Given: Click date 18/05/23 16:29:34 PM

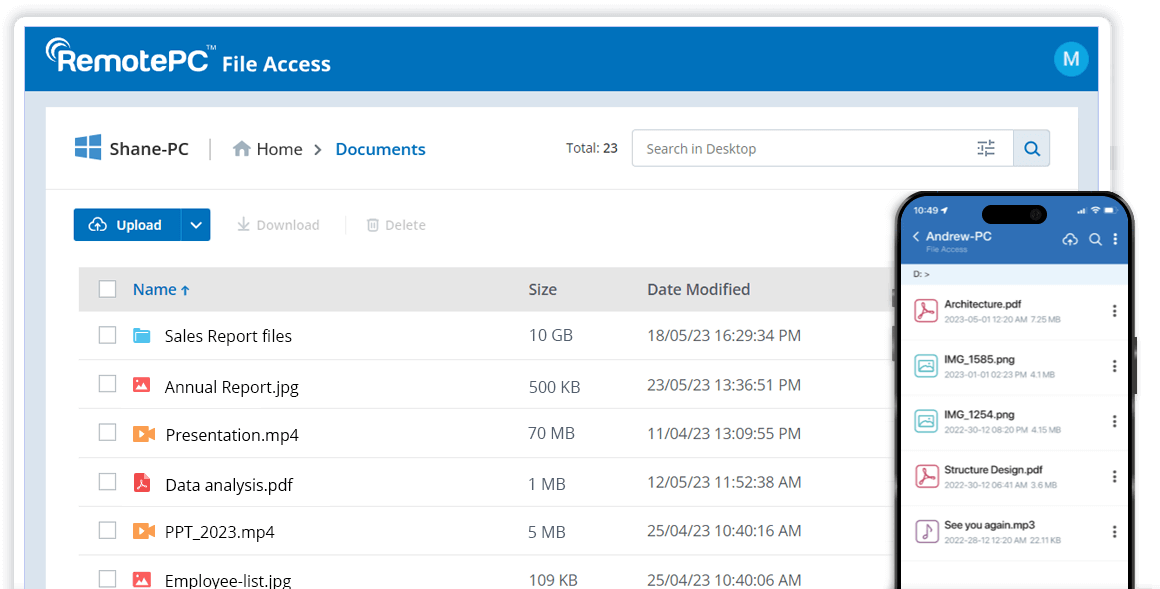Looking at the screenshot, I should click(x=724, y=335).
